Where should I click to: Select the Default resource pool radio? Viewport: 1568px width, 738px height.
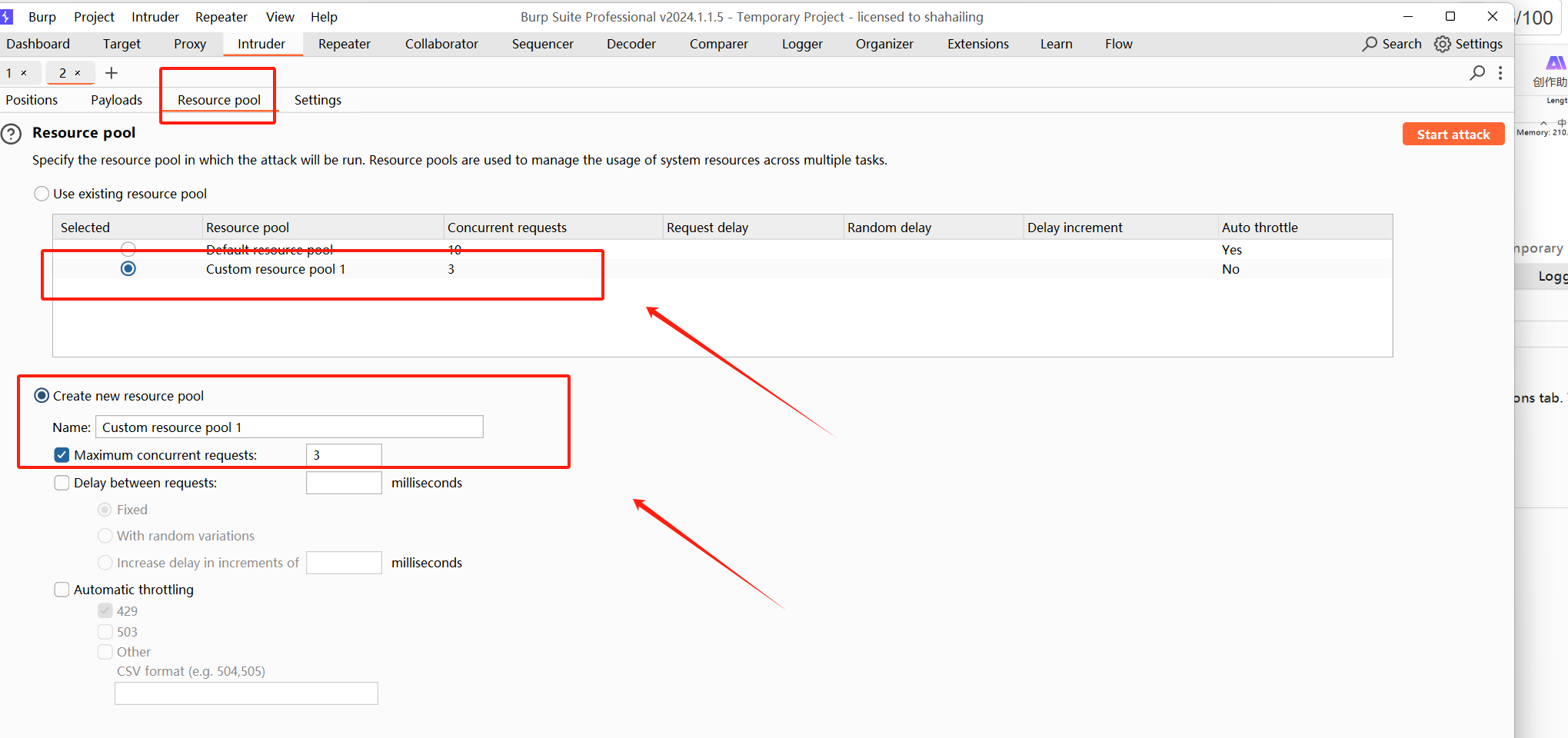point(128,248)
